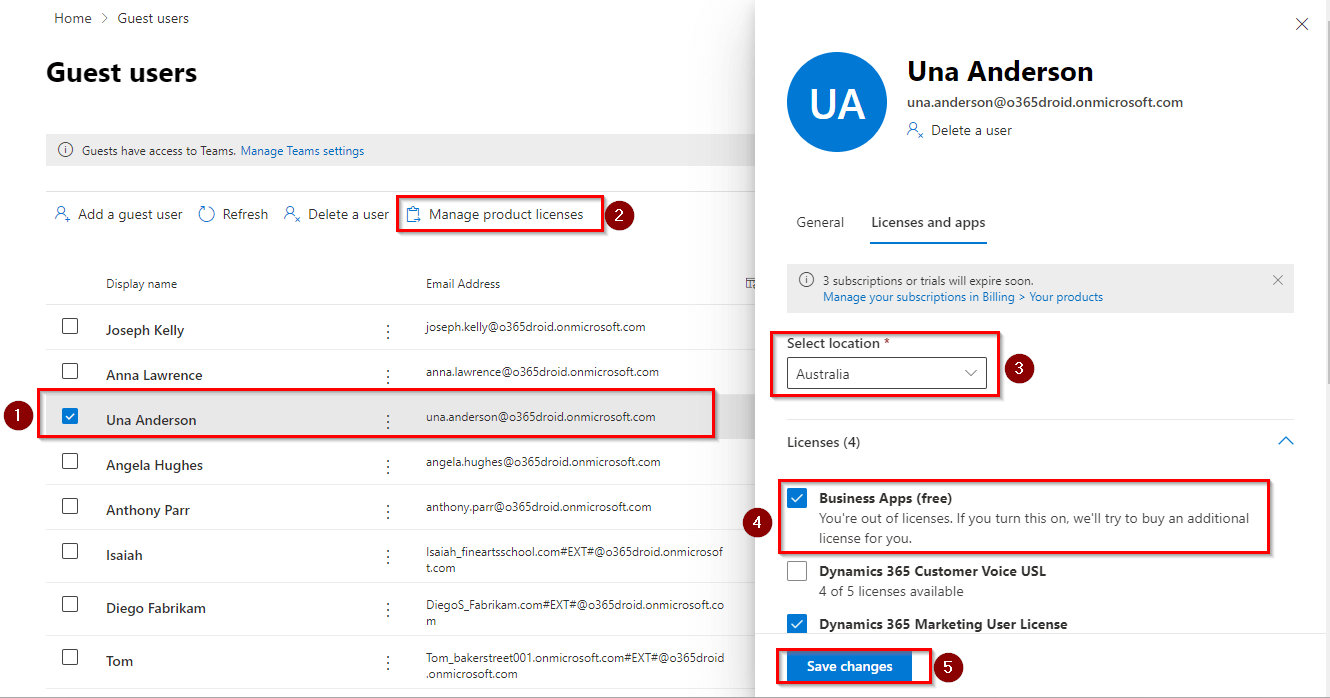Dismiss the subscriptions expiring notification

1277,281
